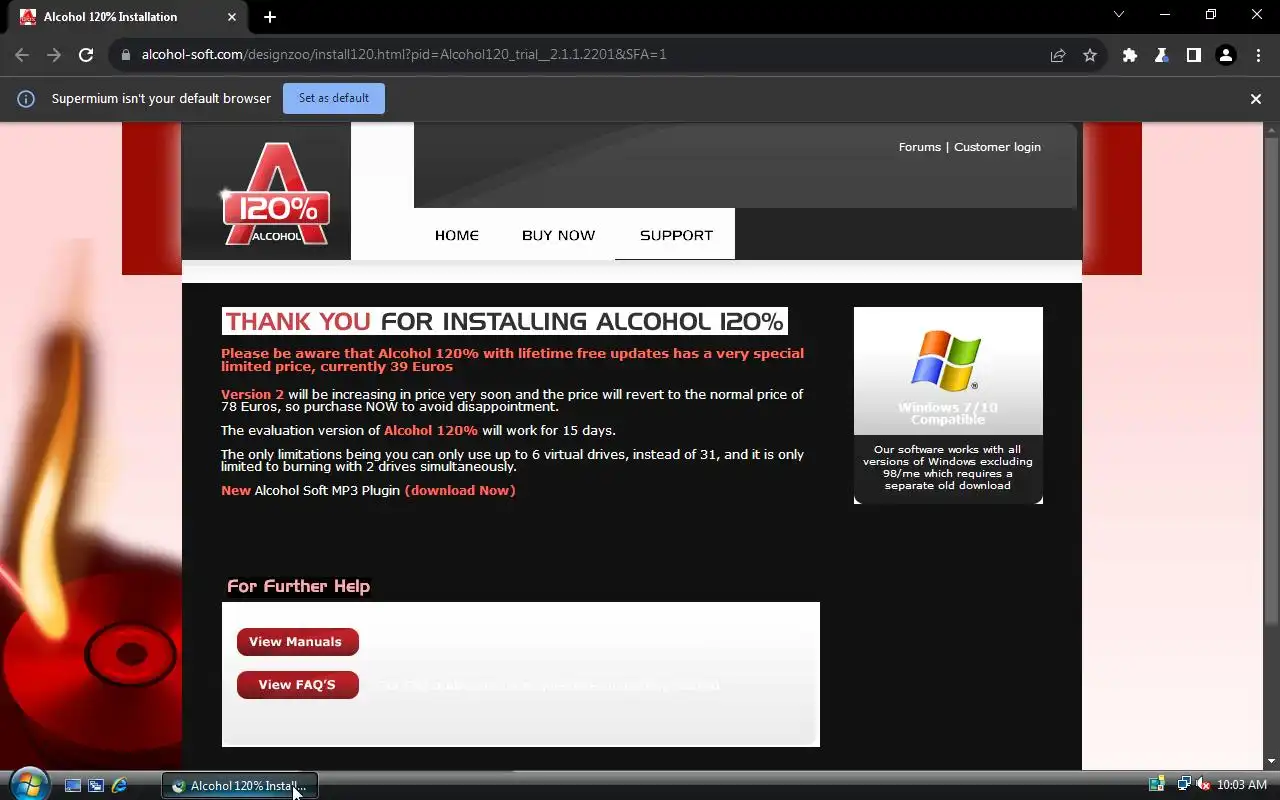Click the address bar URL
Image resolution: width=1280 pixels, height=800 pixels.
coord(404,55)
